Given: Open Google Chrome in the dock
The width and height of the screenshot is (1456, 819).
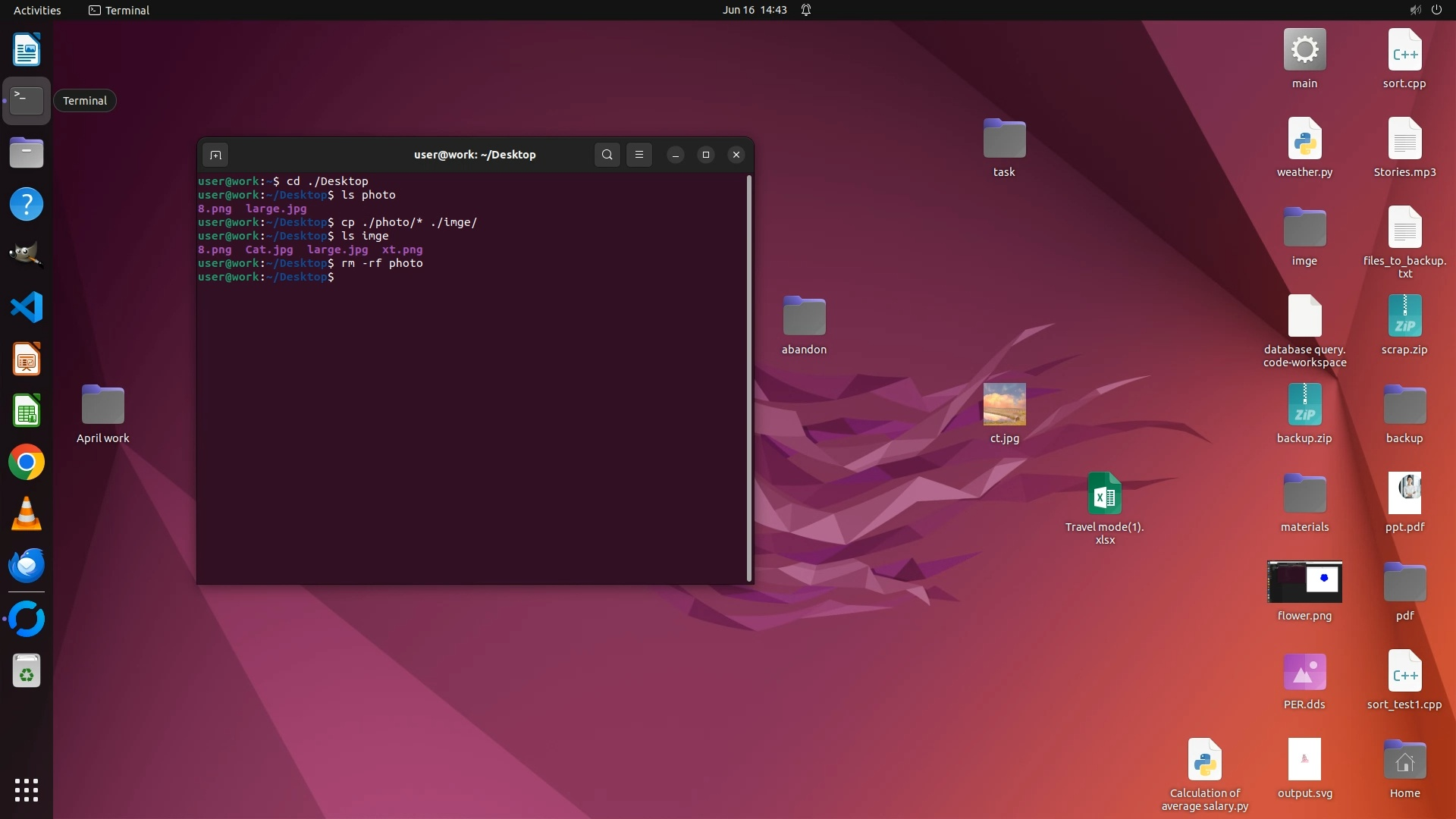Looking at the screenshot, I should coord(27,463).
